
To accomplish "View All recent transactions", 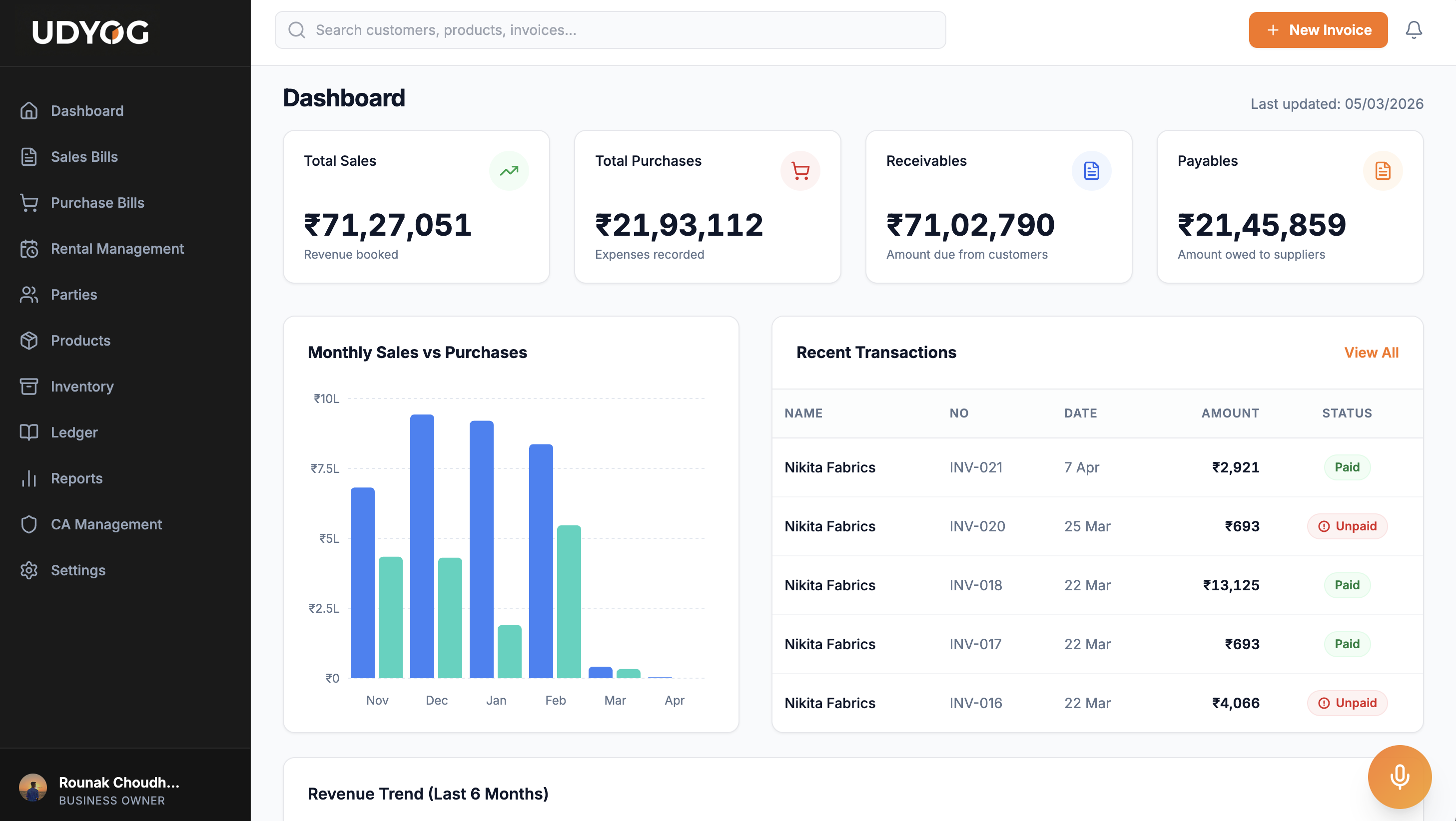I will pyautogui.click(x=1372, y=352).
